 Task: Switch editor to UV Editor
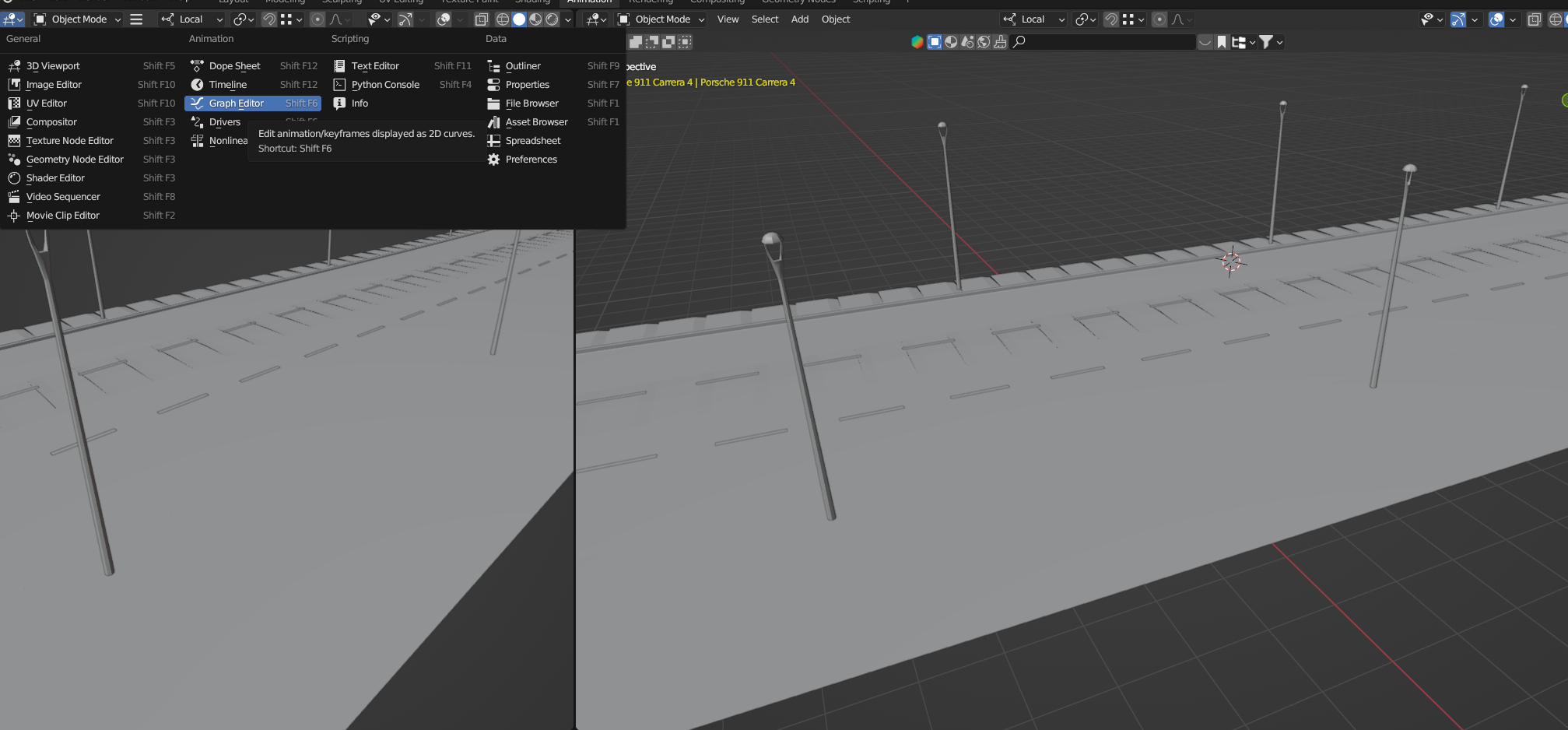click(91, 104)
